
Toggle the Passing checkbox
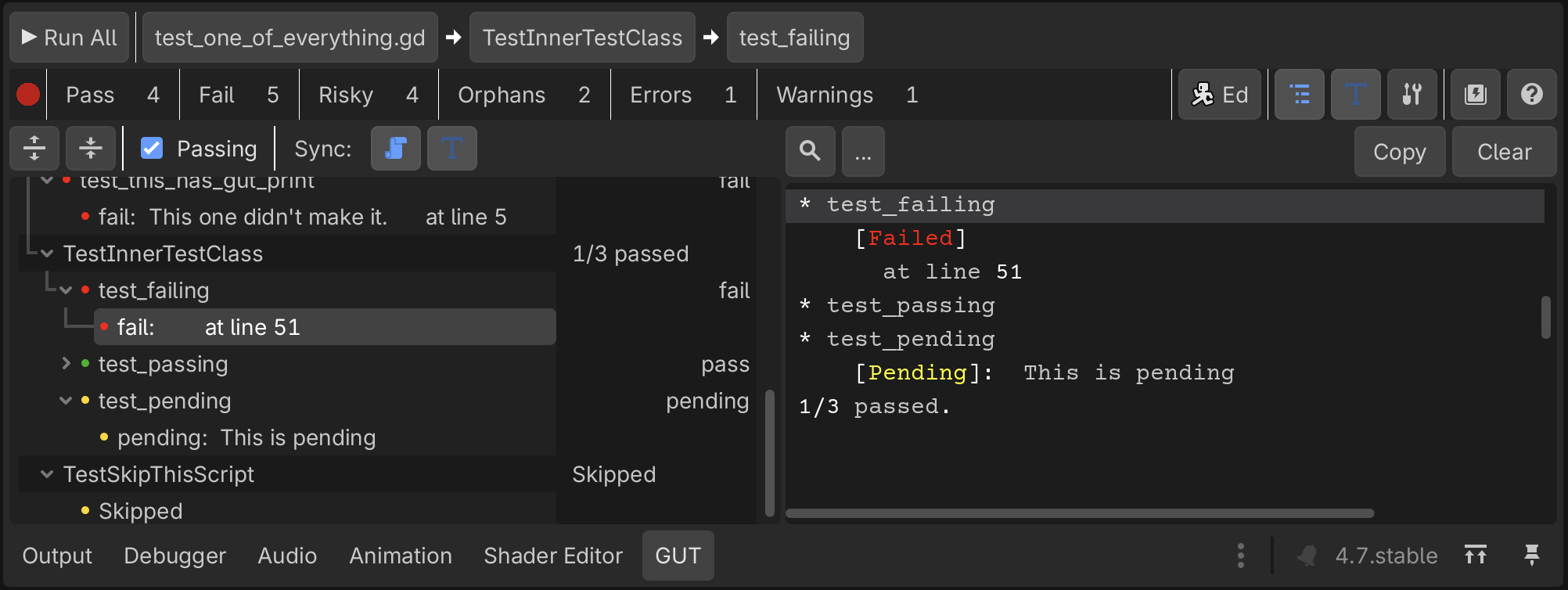click(x=152, y=148)
